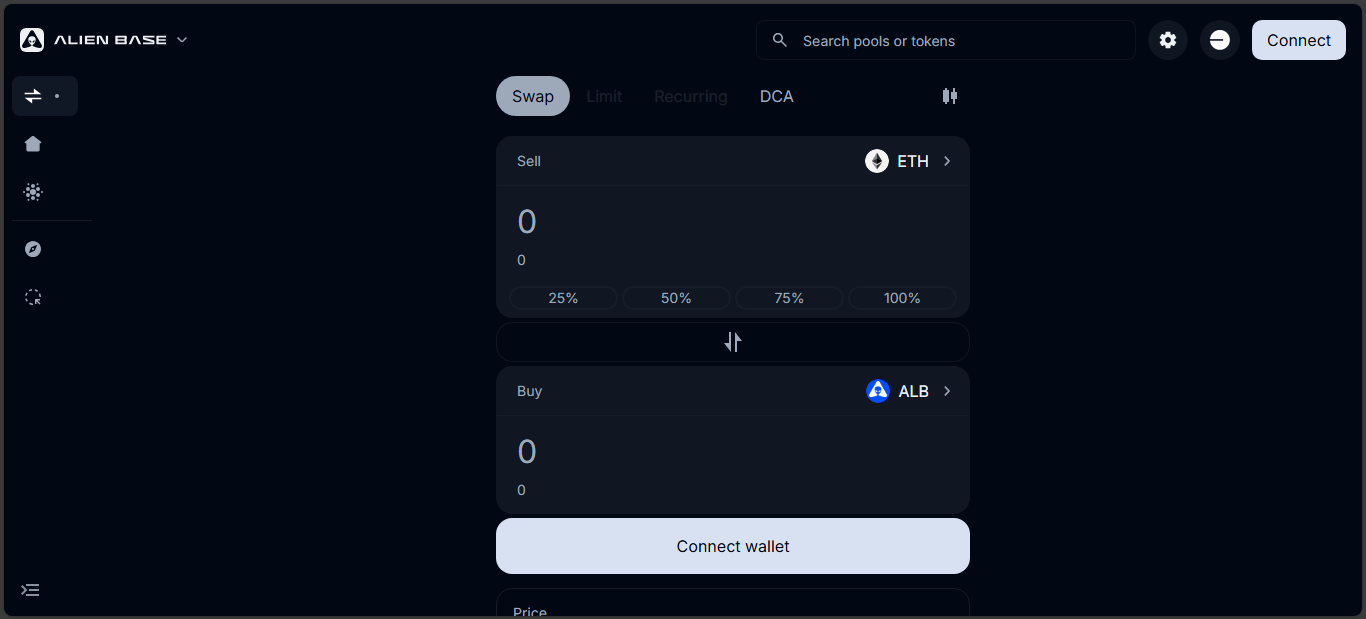Click the Base network round icon
The height and width of the screenshot is (619, 1366).
[x=1219, y=40]
